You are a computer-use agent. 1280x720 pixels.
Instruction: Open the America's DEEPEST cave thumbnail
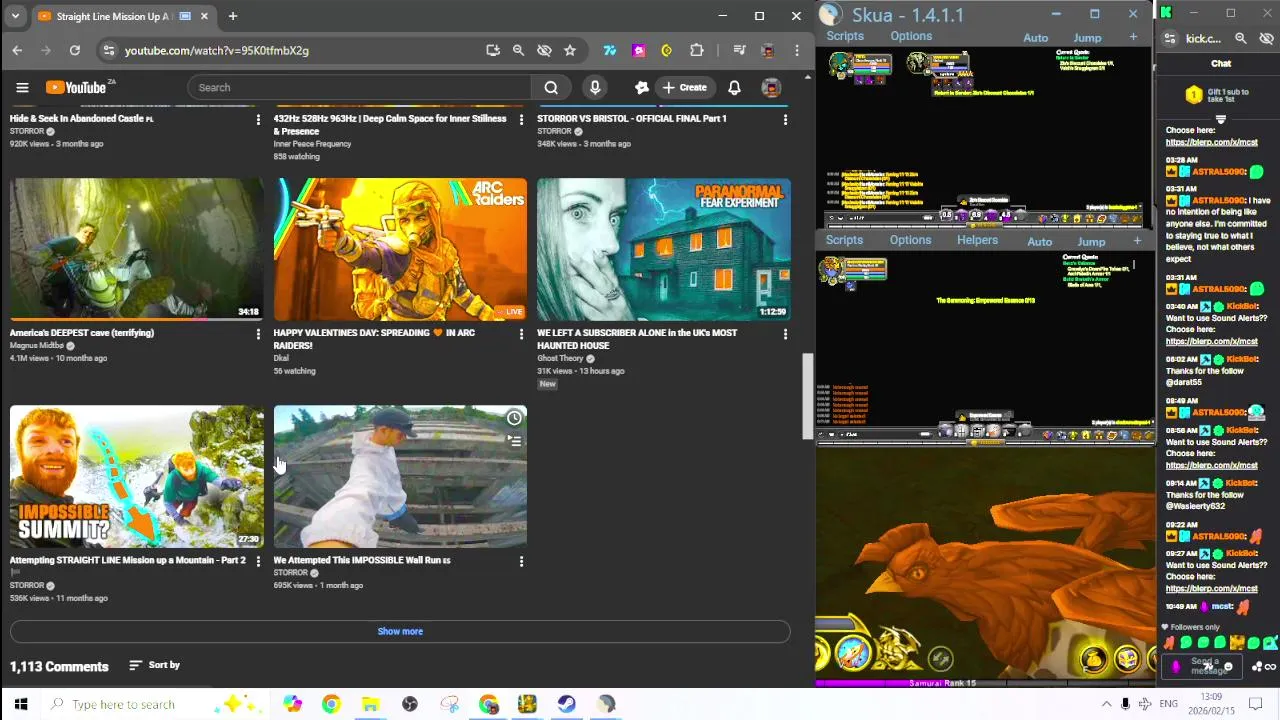(x=137, y=249)
